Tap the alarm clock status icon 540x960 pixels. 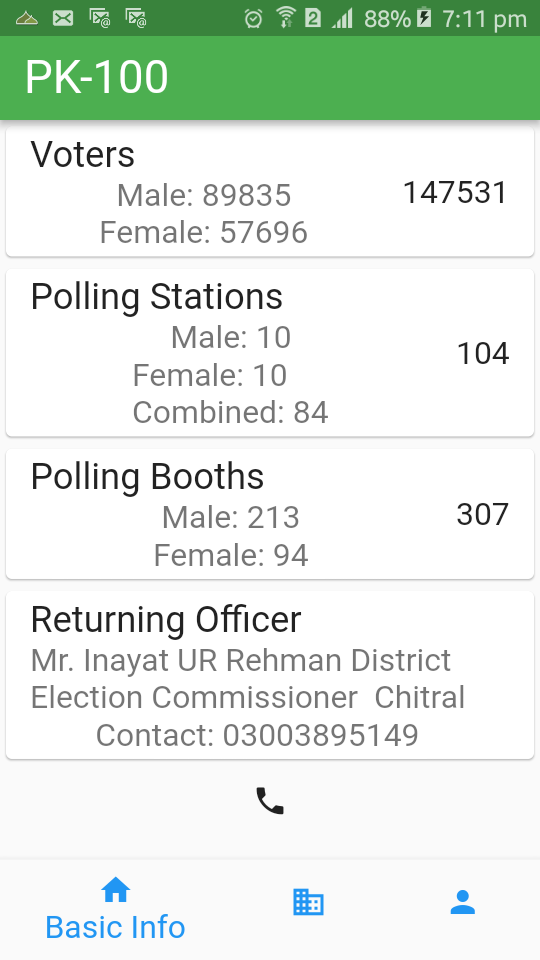pos(253,18)
